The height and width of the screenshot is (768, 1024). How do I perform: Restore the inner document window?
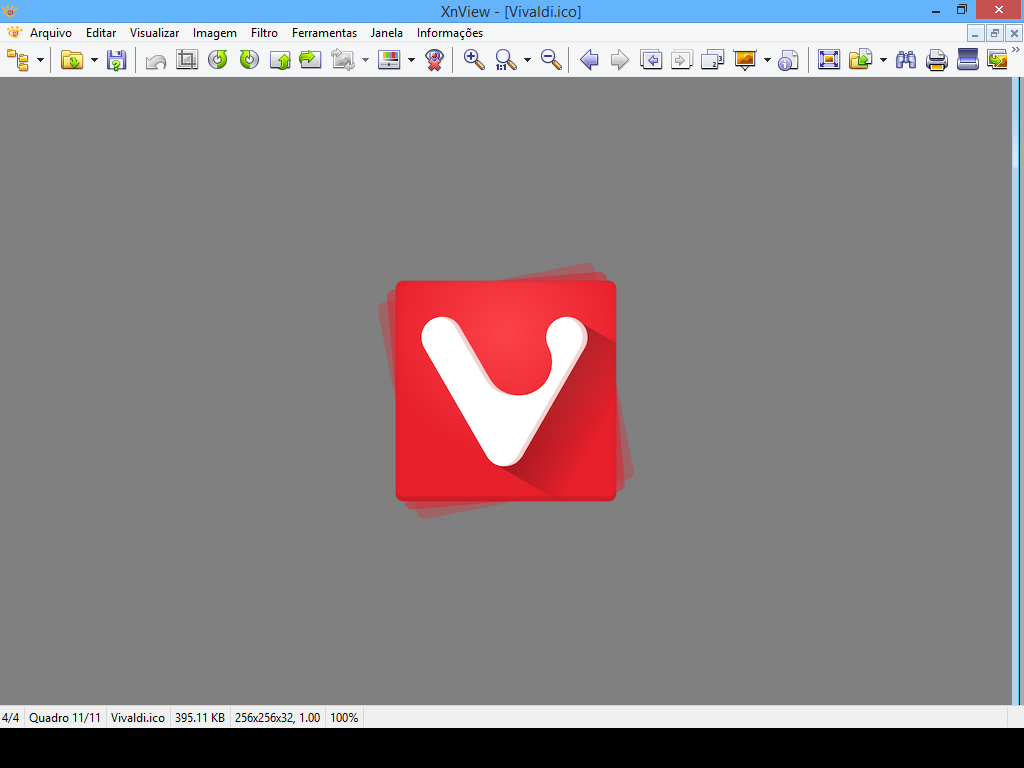pos(995,33)
